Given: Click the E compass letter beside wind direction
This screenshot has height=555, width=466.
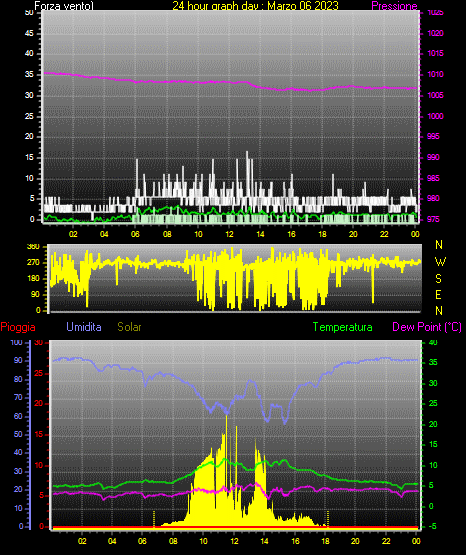Looking at the screenshot, I should click(438, 294).
